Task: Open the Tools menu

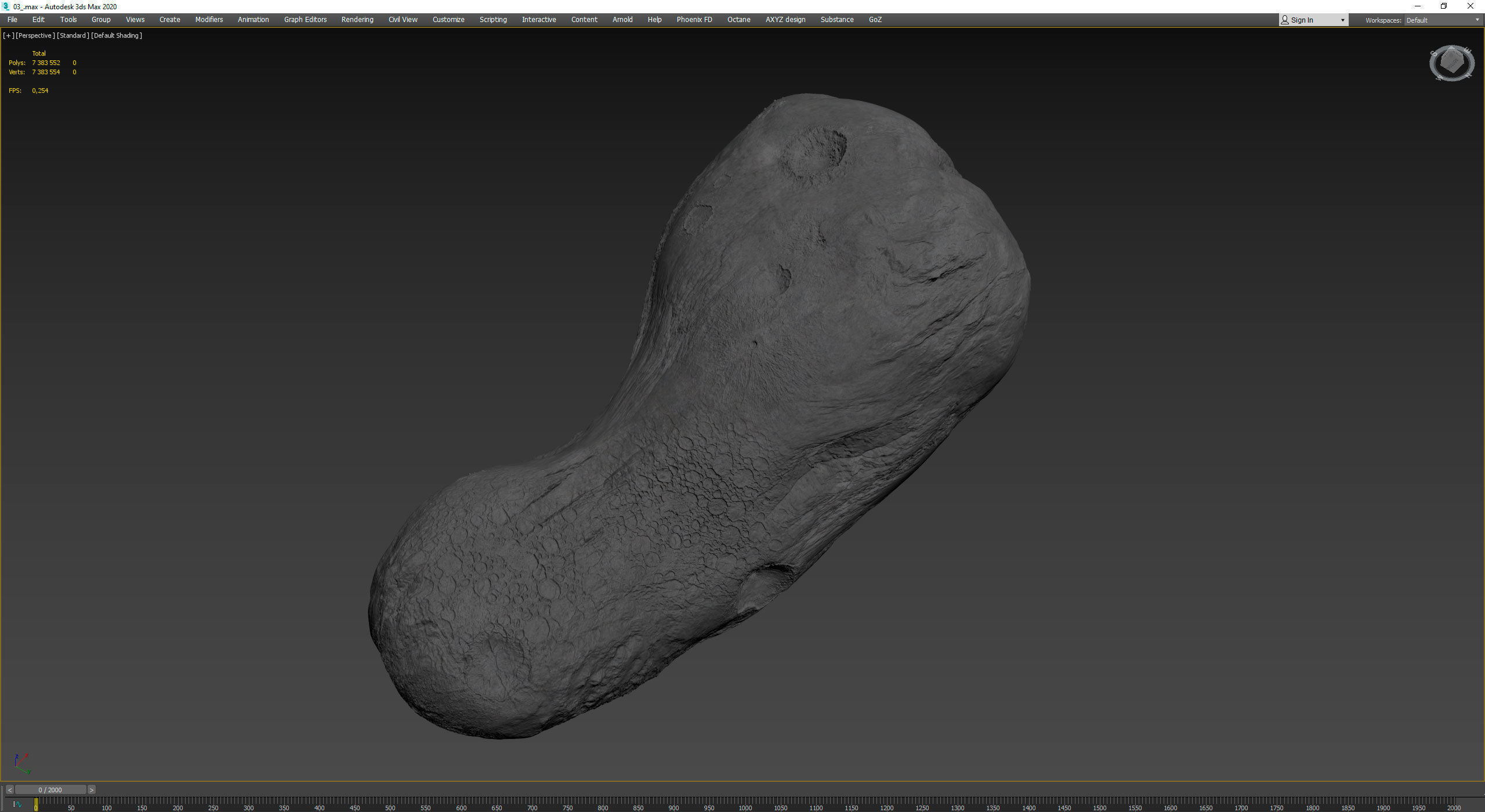Action: tap(68, 20)
